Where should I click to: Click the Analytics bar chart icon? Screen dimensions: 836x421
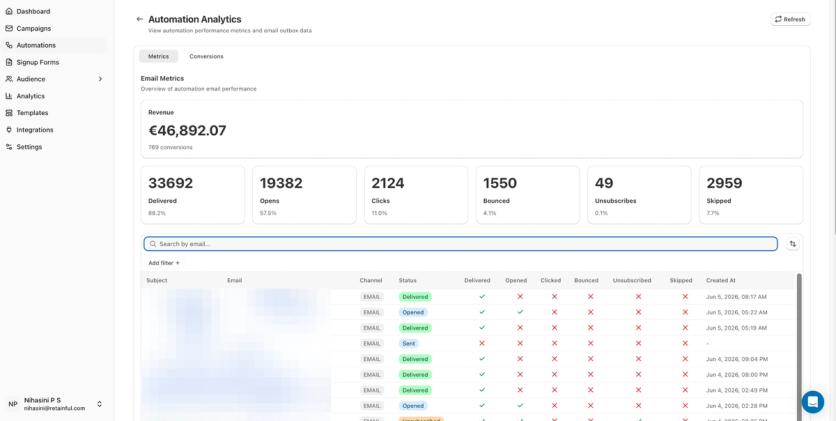click(x=9, y=96)
